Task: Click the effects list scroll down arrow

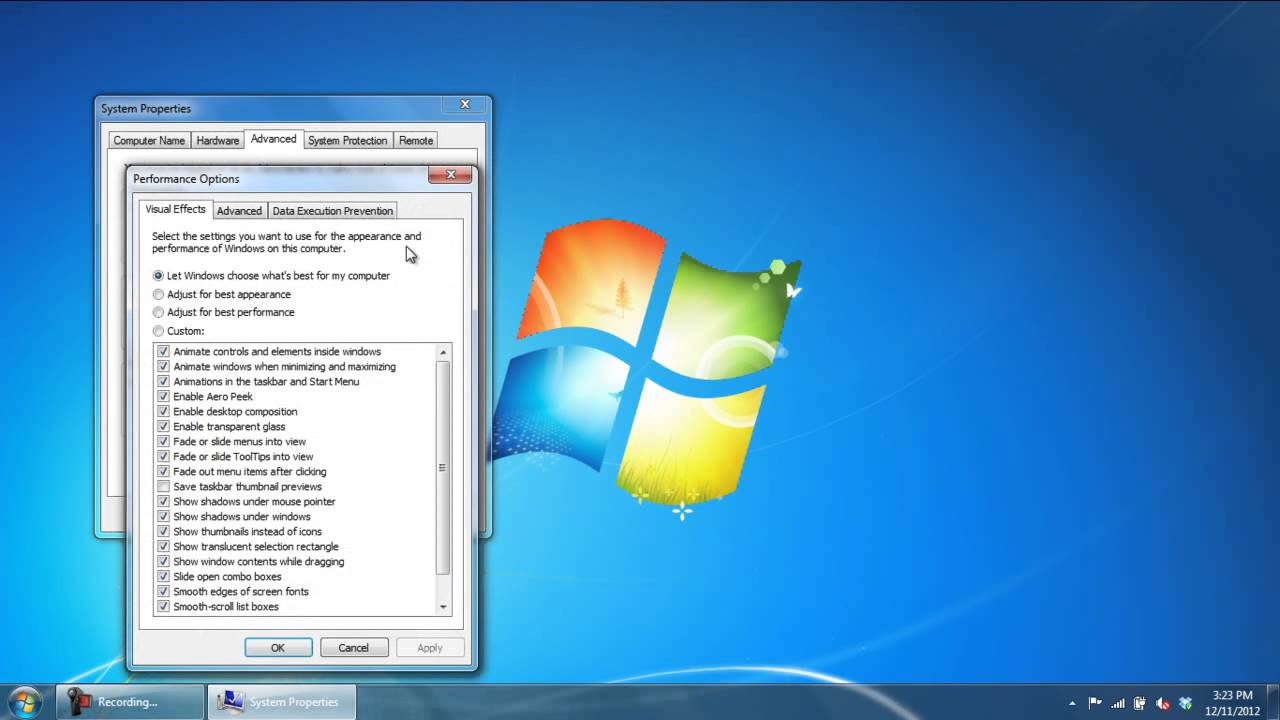Action: coord(443,607)
